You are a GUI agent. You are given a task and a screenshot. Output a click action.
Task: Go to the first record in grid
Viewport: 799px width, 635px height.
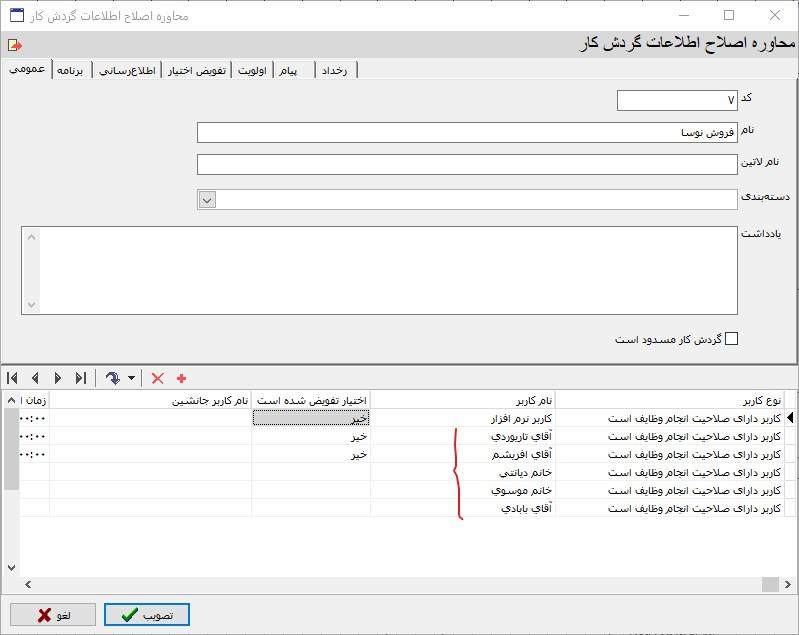click(13, 378)
